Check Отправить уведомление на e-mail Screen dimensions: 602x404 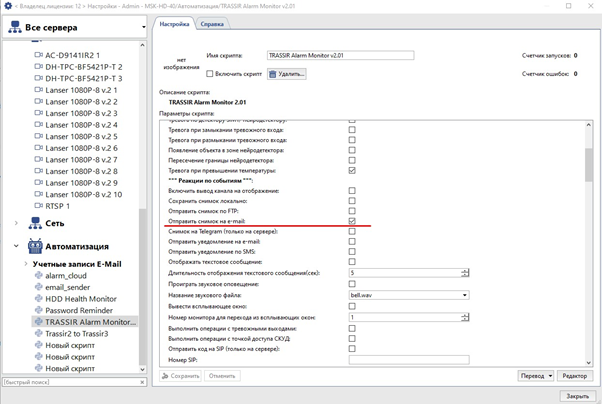click(x=352, y=241)
